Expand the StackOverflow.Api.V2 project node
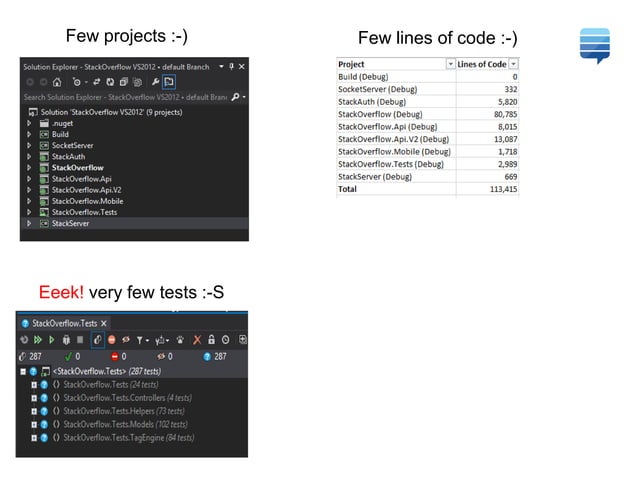Screen dimensions: 638x478 (x=29, y=190)
